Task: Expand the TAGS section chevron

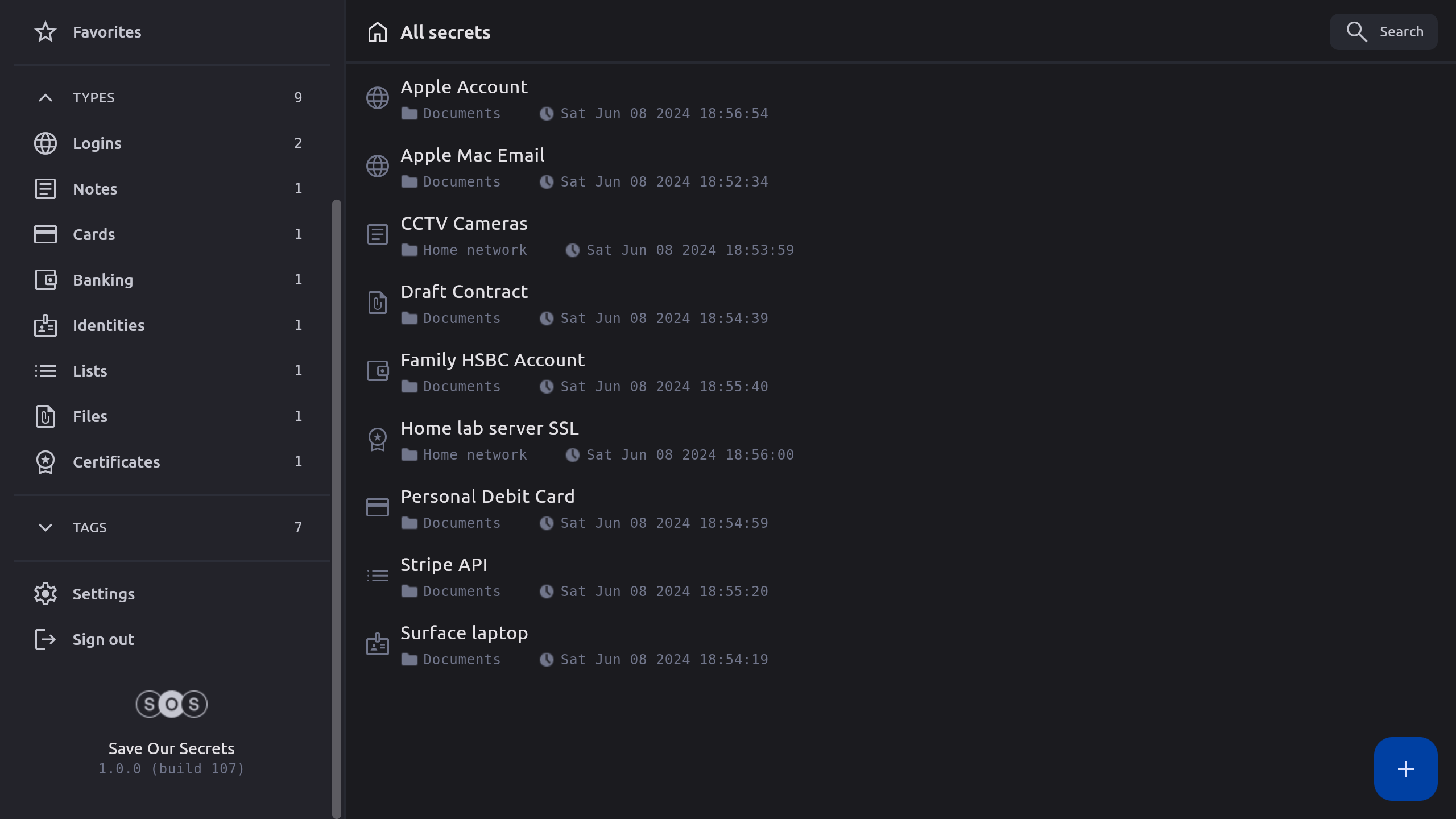Action: 45,527
